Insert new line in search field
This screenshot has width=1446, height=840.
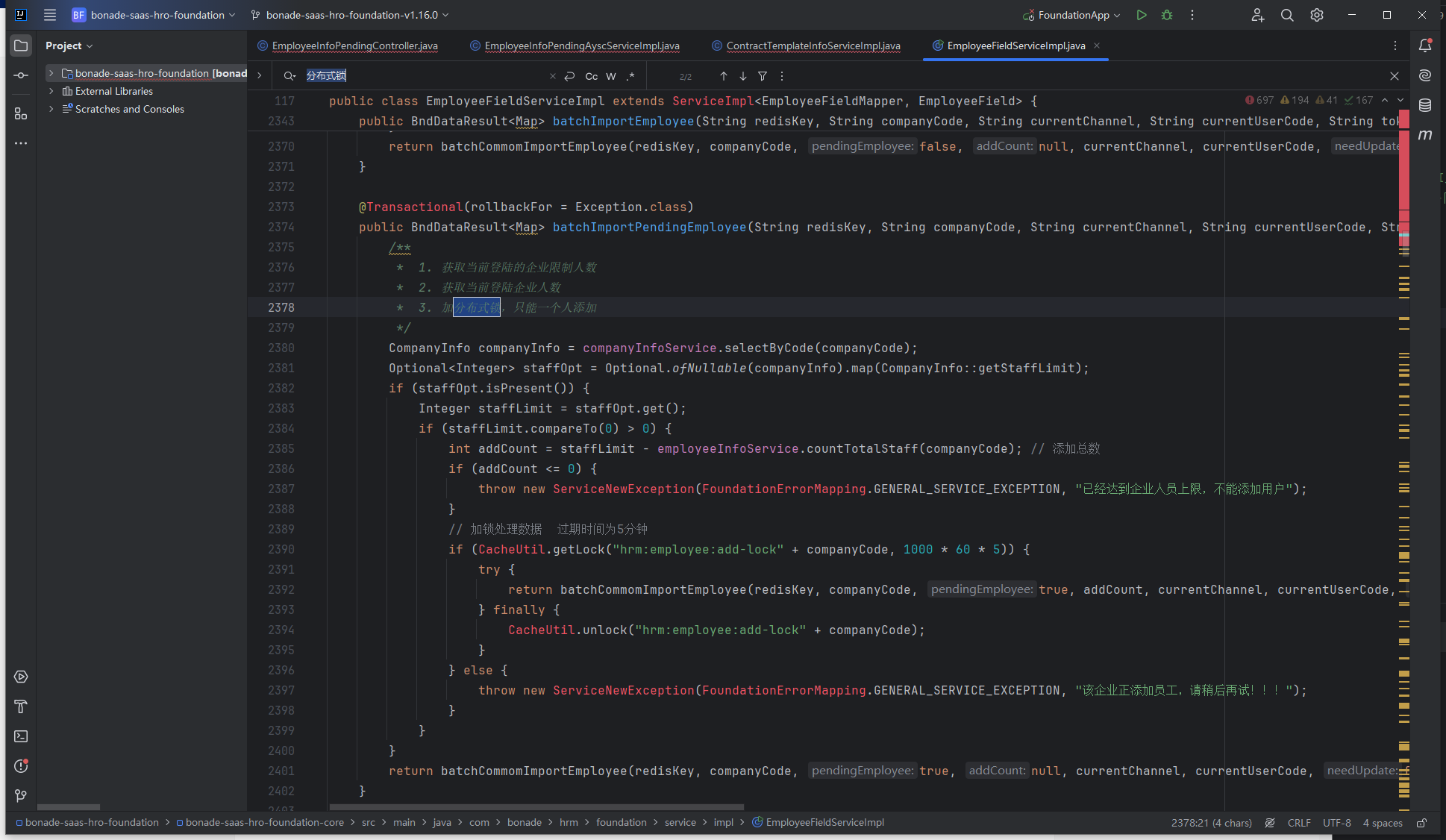(x=569, y=76)
